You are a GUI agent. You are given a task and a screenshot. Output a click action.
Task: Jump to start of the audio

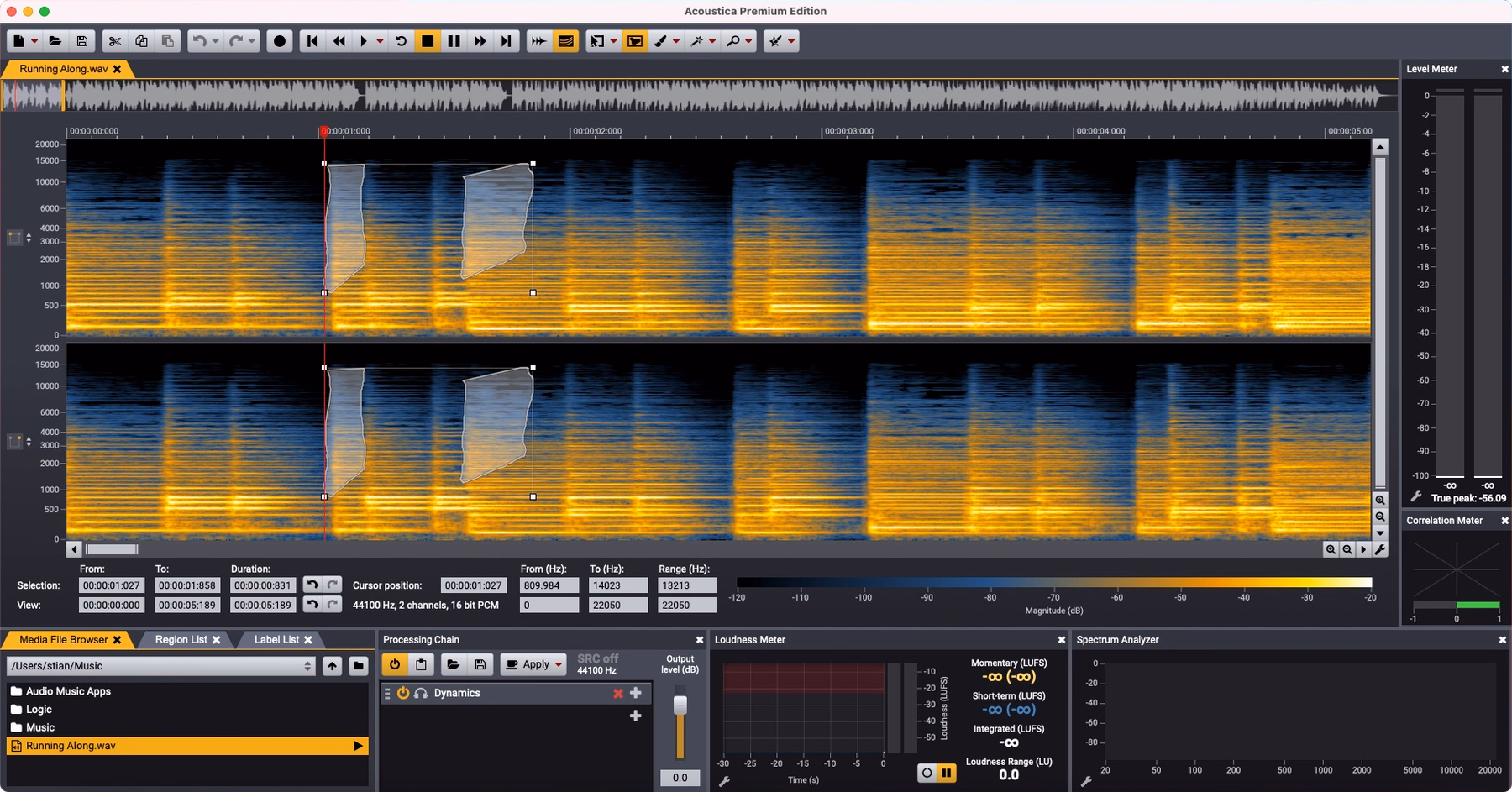tap(312, 41)
